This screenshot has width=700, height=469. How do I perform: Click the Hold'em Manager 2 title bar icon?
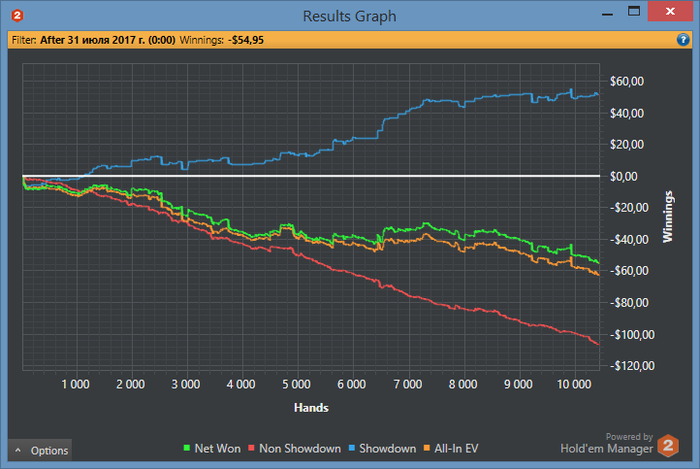tap(17, 16)
